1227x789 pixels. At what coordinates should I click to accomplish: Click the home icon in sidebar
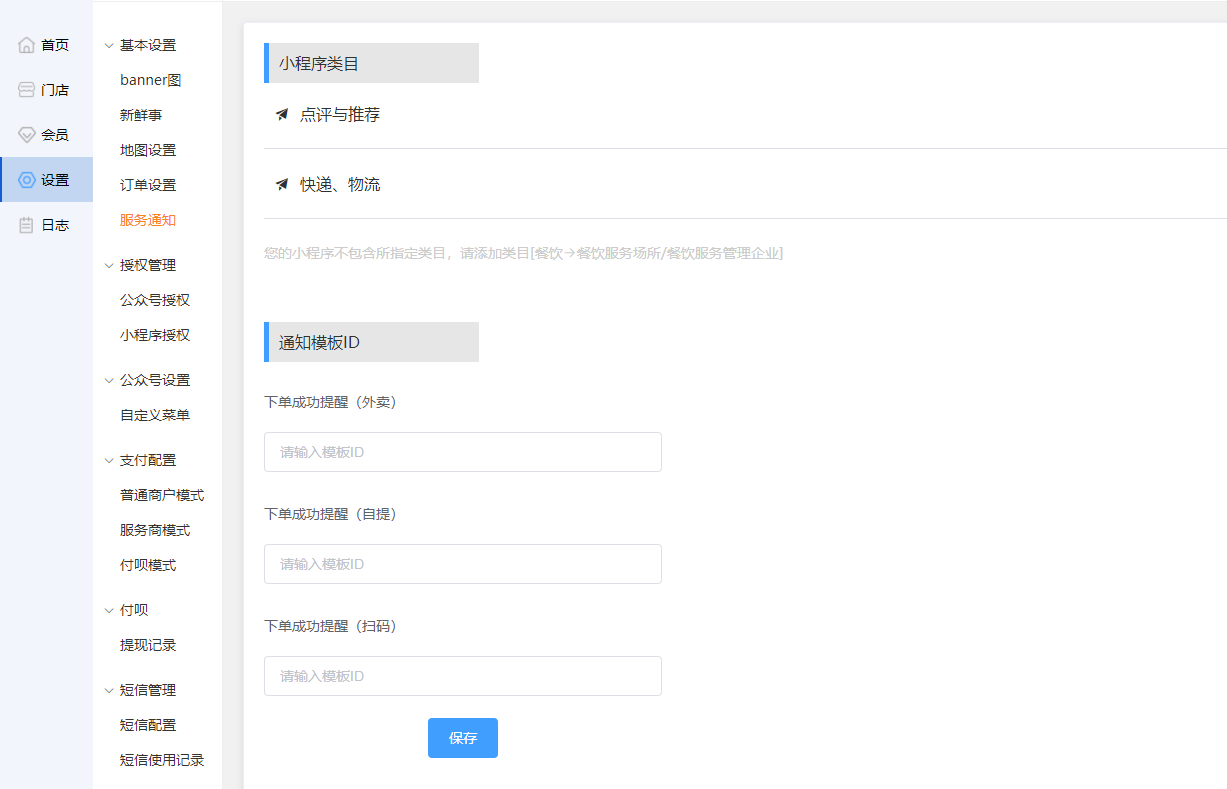[27, 45]
